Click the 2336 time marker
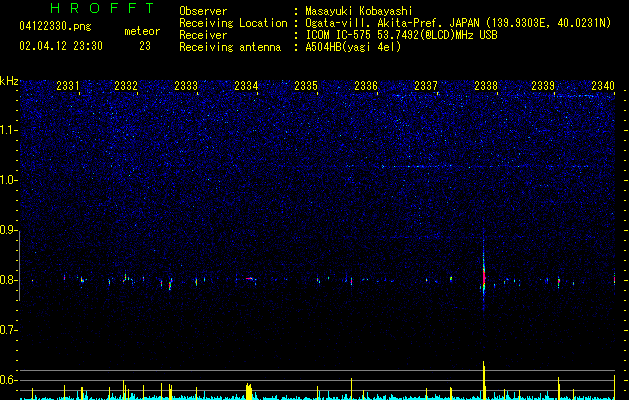 [x=366, y=86]
